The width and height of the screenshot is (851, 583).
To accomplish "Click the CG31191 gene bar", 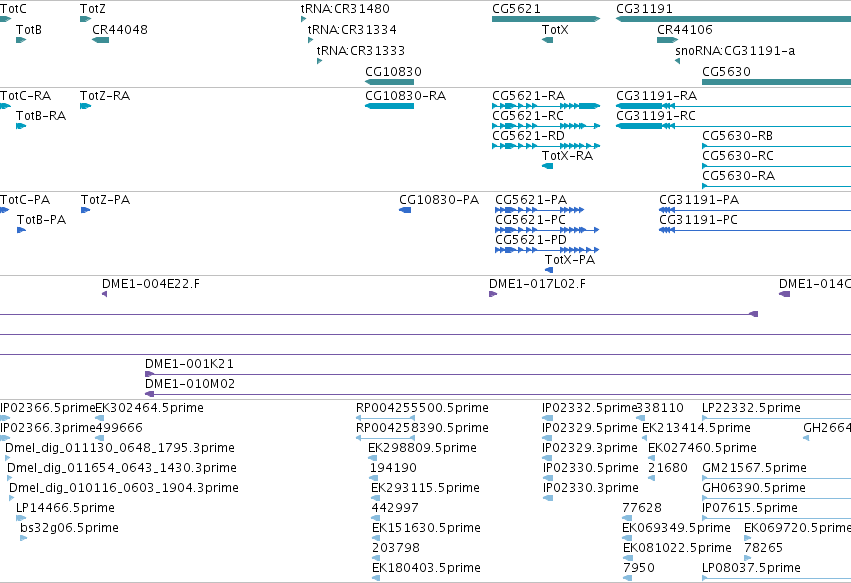I will pyautogui.click(x=733, y=19).
